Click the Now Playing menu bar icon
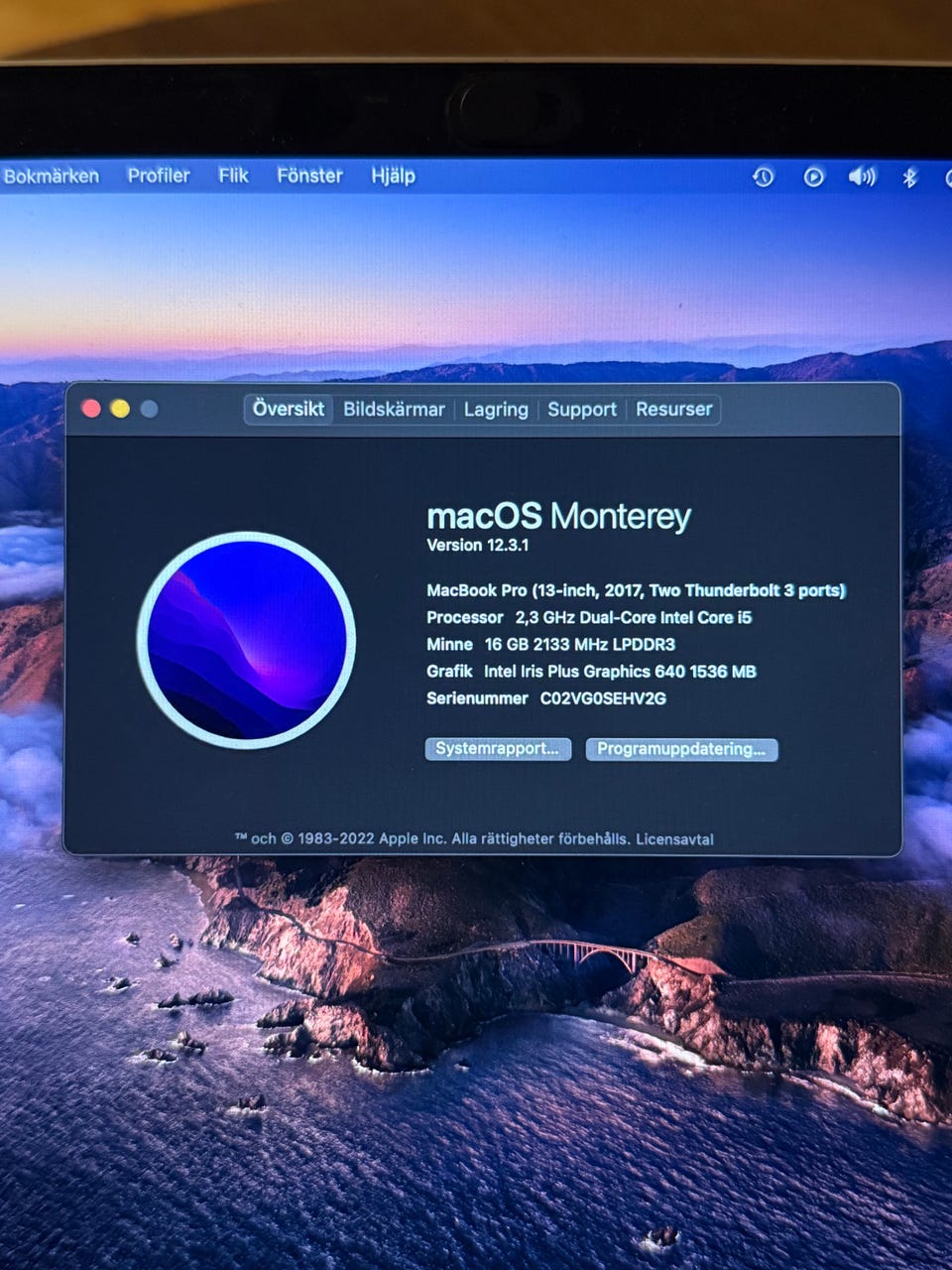This screenshot has height=1270, width=952. [x=813, y=178]
